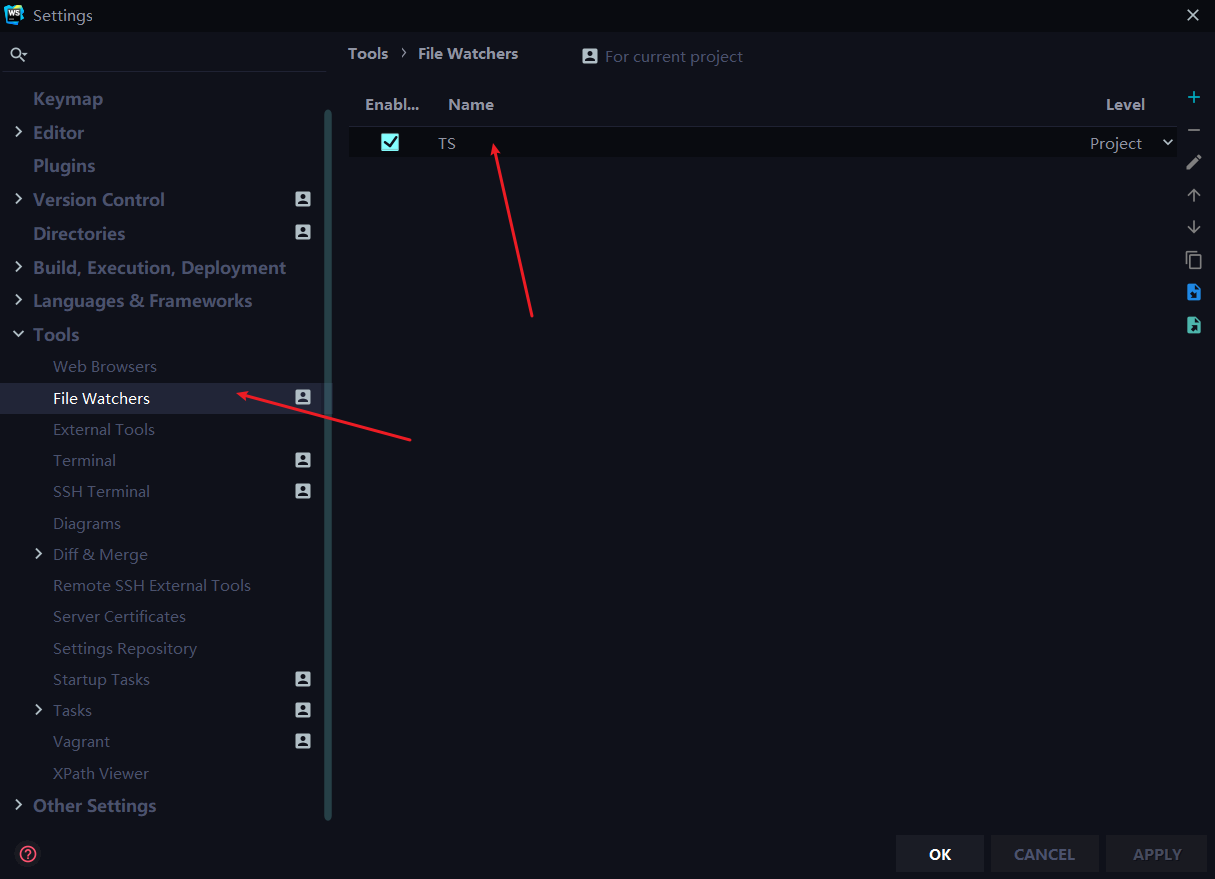Click the For current project icon
Viewport: 1215px width, 879px height.
click(590, 56)
